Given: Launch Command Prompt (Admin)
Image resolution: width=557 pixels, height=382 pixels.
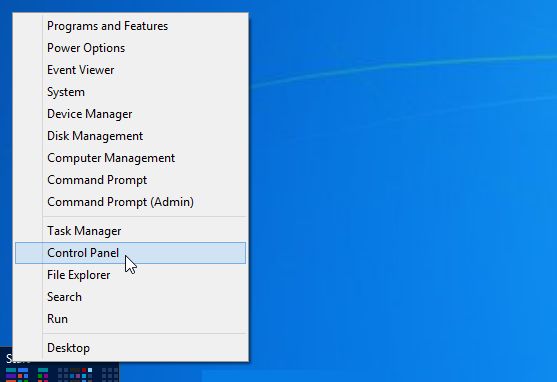Looking at the screenshot, I should tap(130, 202).
